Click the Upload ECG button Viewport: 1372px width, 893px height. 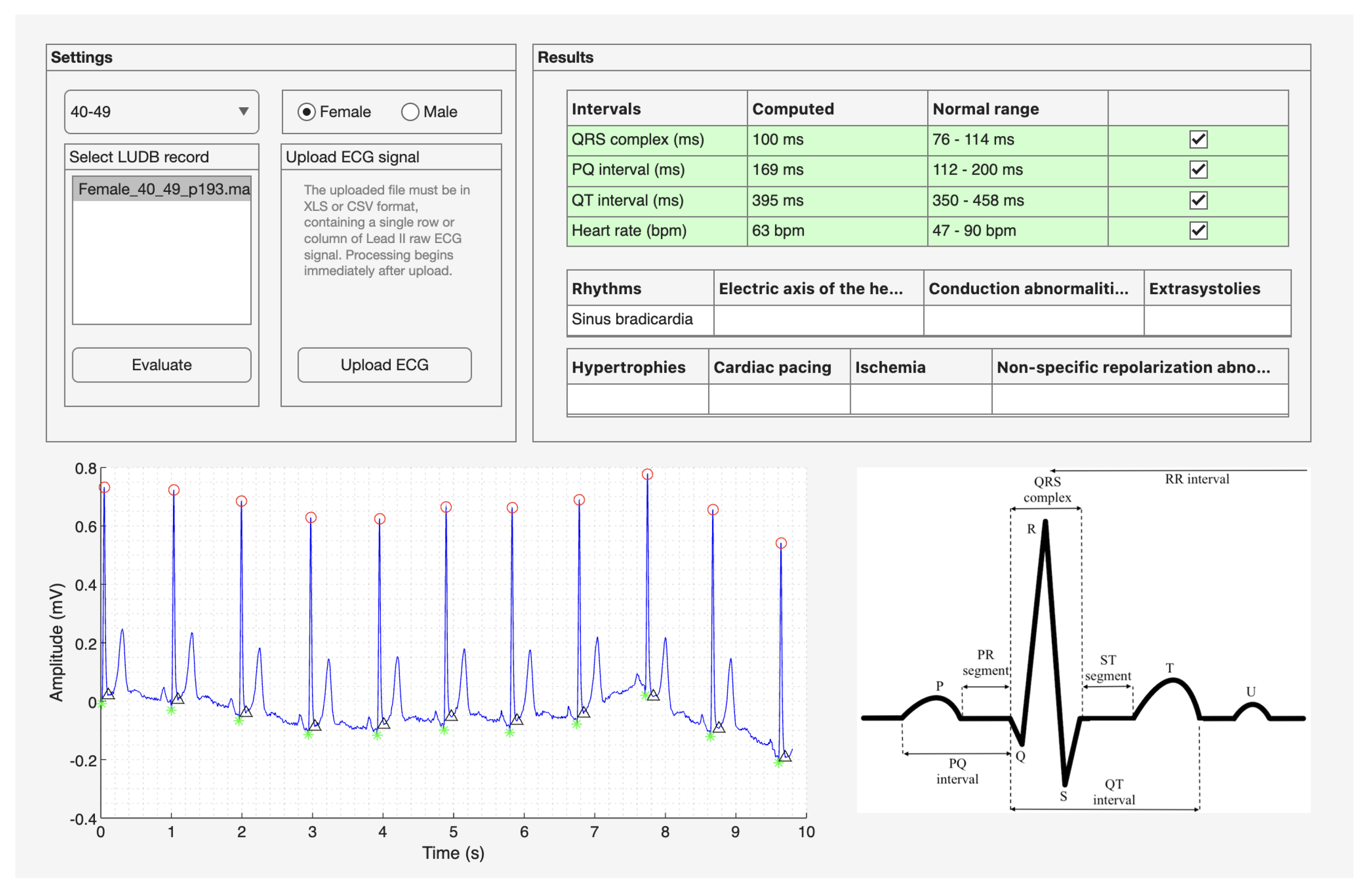pyautogui.click(x=385, y=365)
